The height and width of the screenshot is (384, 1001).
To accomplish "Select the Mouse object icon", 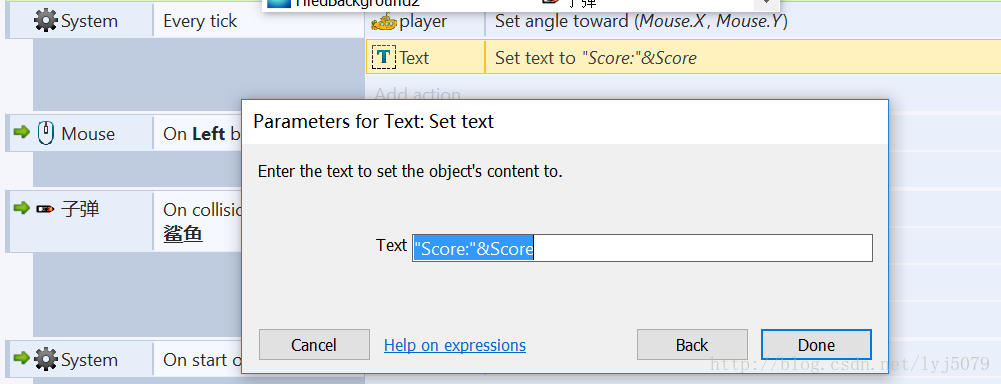I will 45,133.
